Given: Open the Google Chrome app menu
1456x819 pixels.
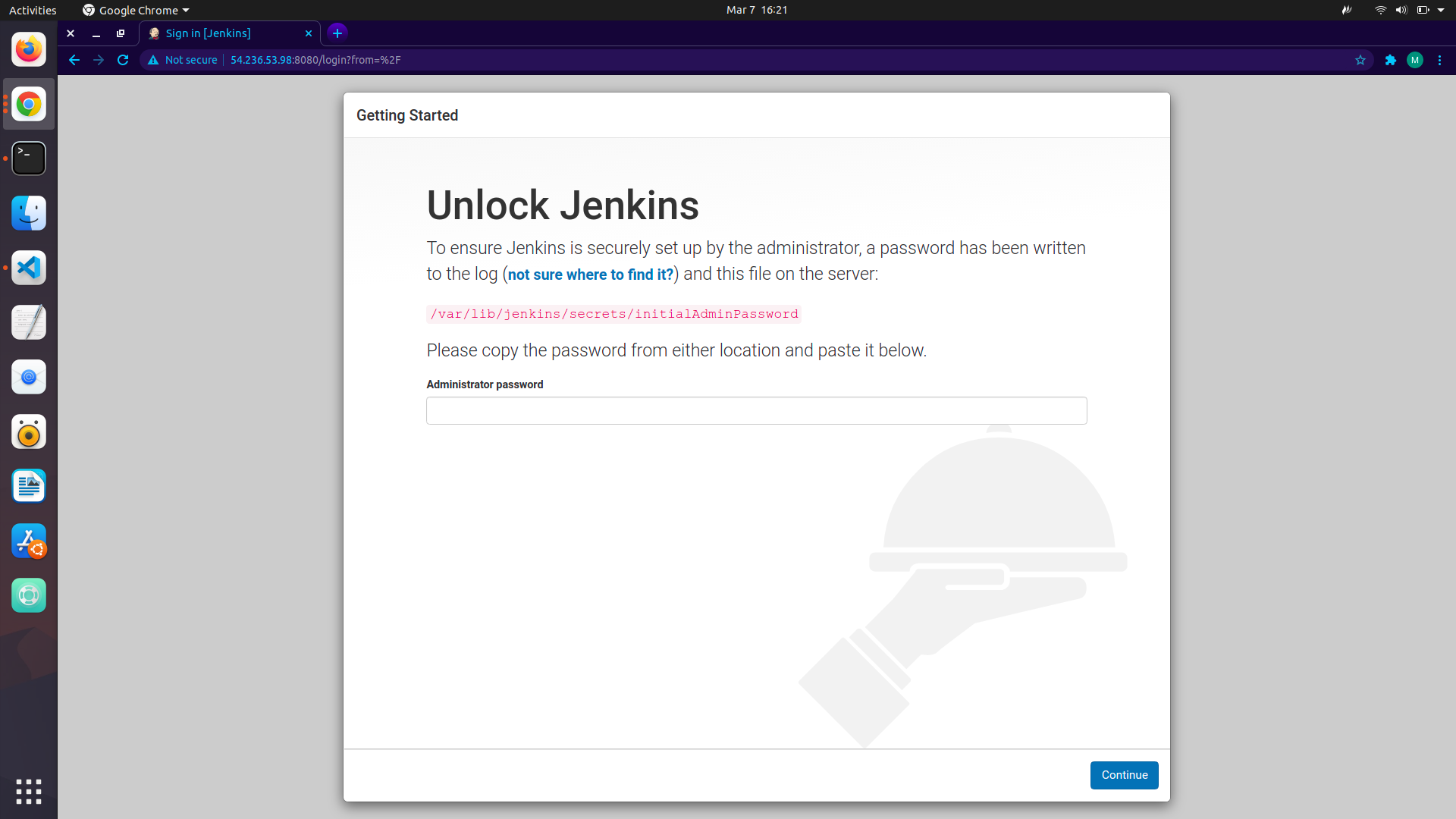Looking at the screenshot, I should (136, 10).
